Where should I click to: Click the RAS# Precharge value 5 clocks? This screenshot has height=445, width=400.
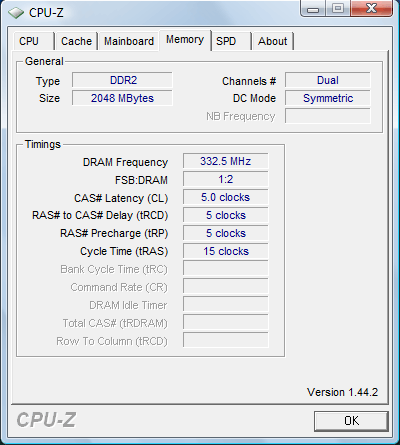[x=226, y=233]
